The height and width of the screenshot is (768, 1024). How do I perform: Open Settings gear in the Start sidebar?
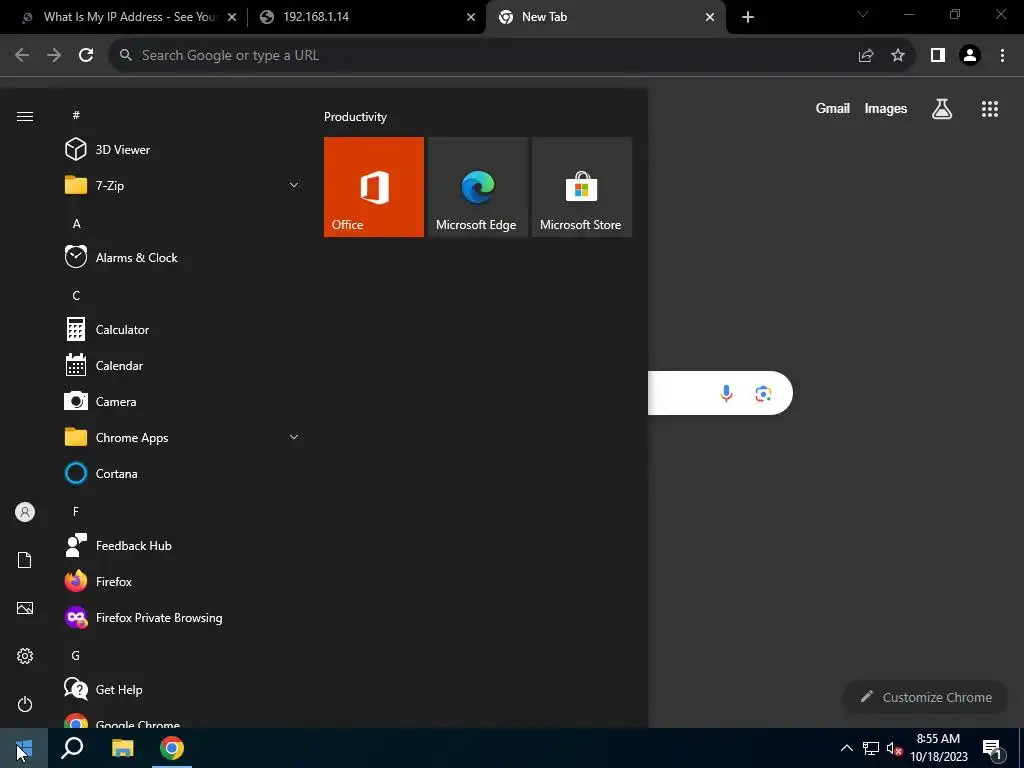(x=25, y=656)
